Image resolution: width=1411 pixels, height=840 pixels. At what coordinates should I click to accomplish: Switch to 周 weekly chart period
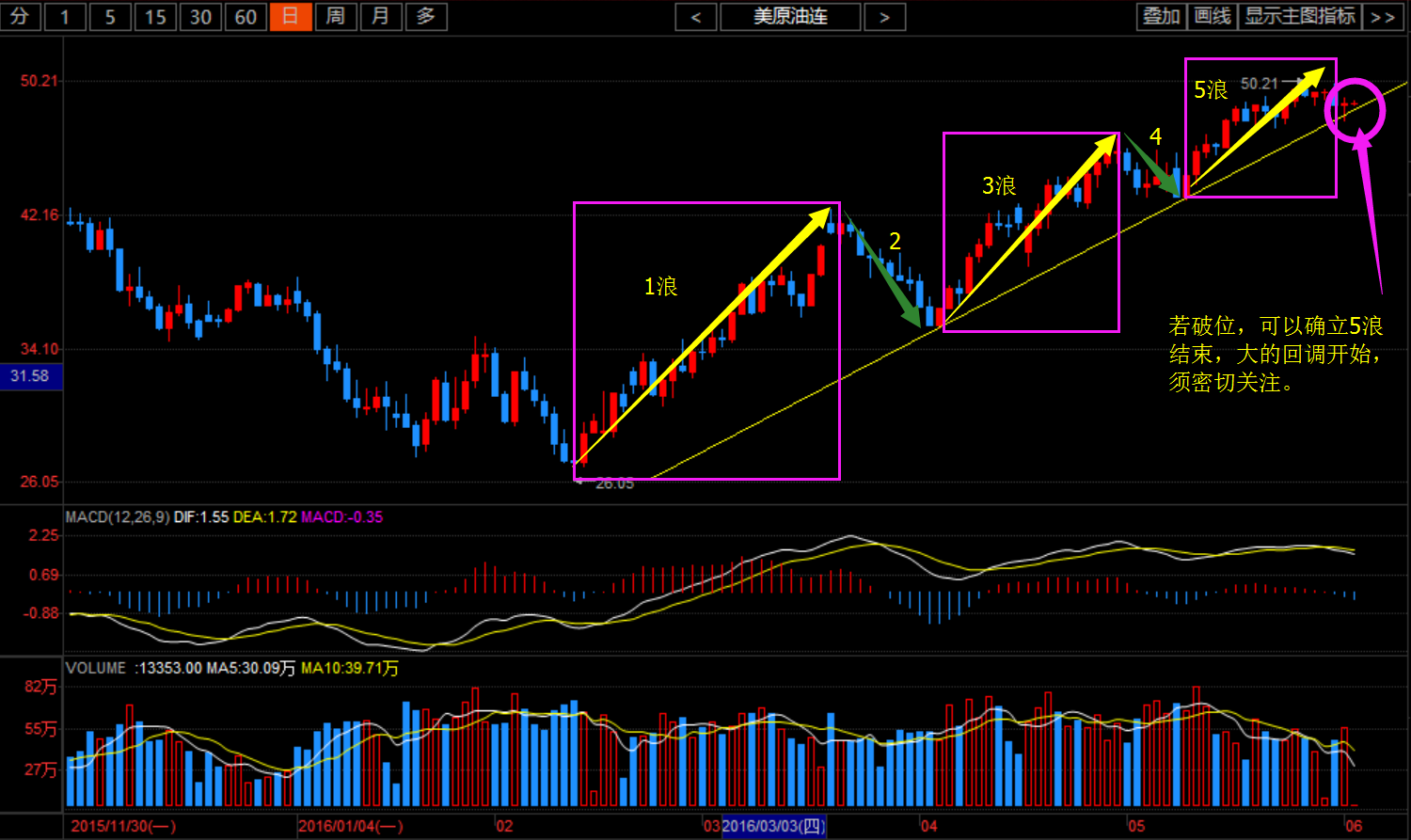coord(336,17)
